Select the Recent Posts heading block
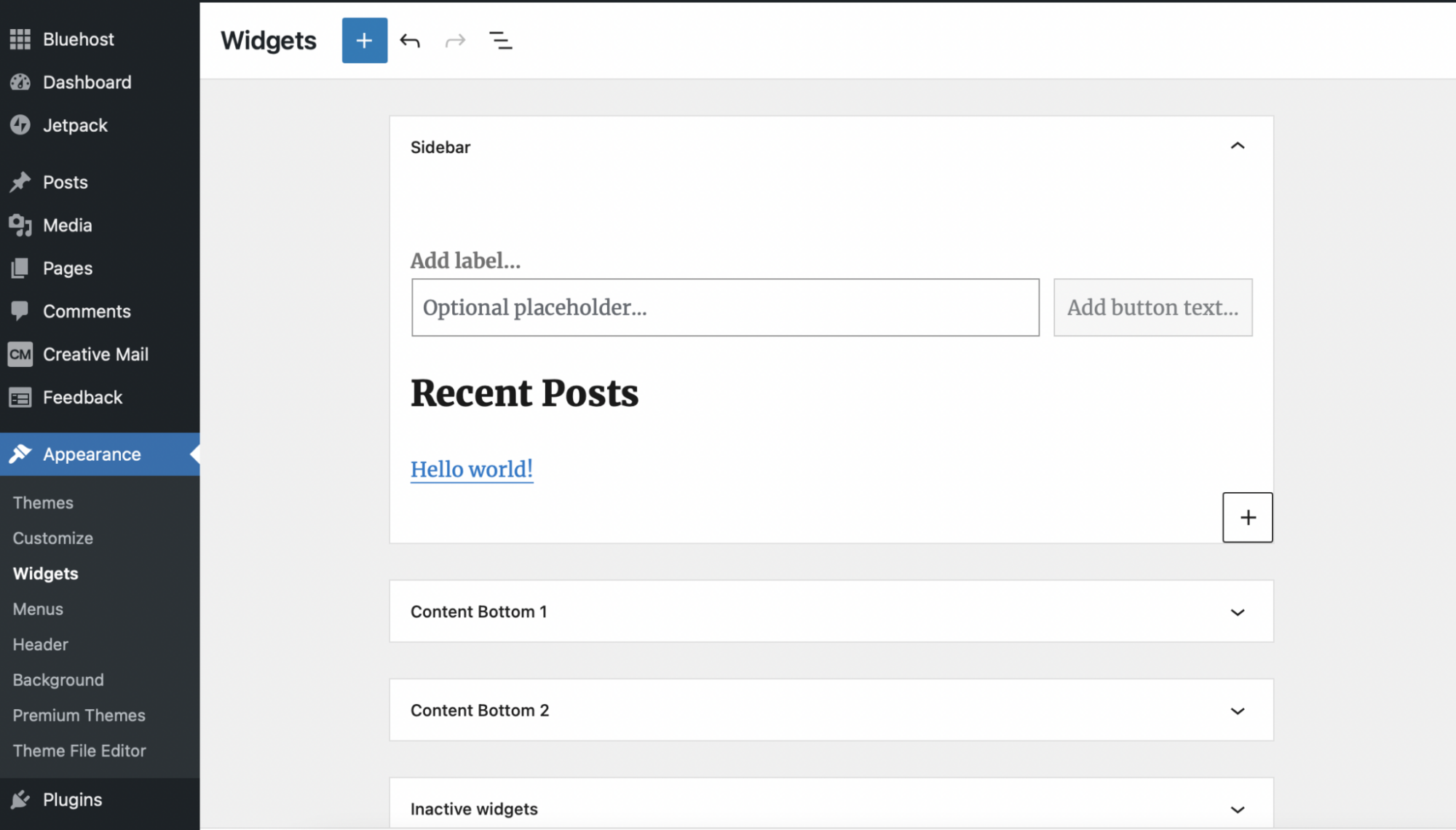Screen dimensions: 1456x830 click(x=524, y=394)
